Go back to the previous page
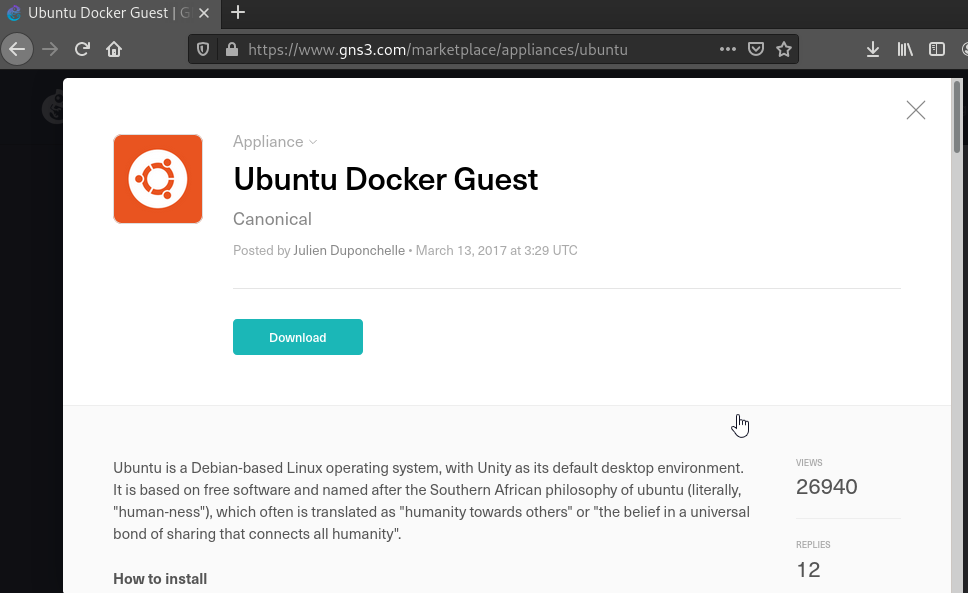The height and width of the screenshot is (593, 968). pyautogui.click(x=17, y=49)
